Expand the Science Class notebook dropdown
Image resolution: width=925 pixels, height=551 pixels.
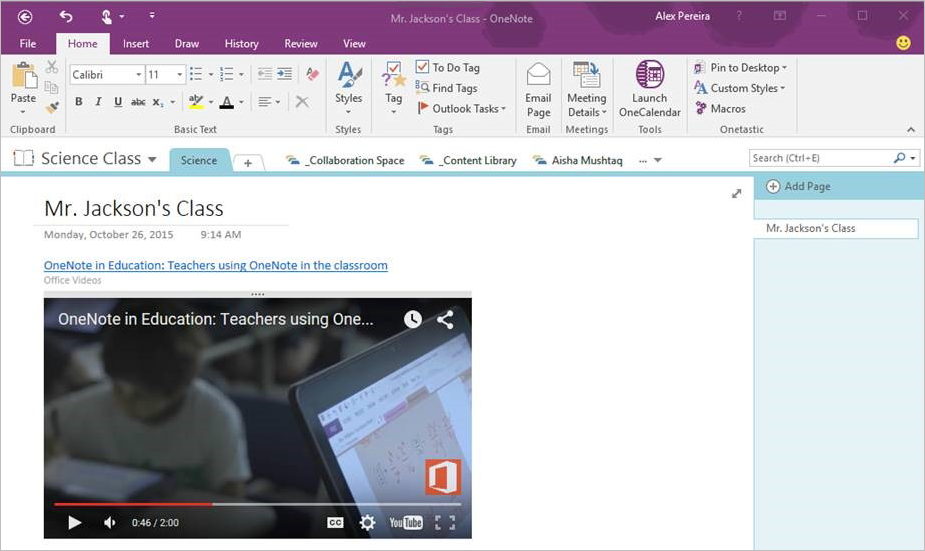[152, 160]
